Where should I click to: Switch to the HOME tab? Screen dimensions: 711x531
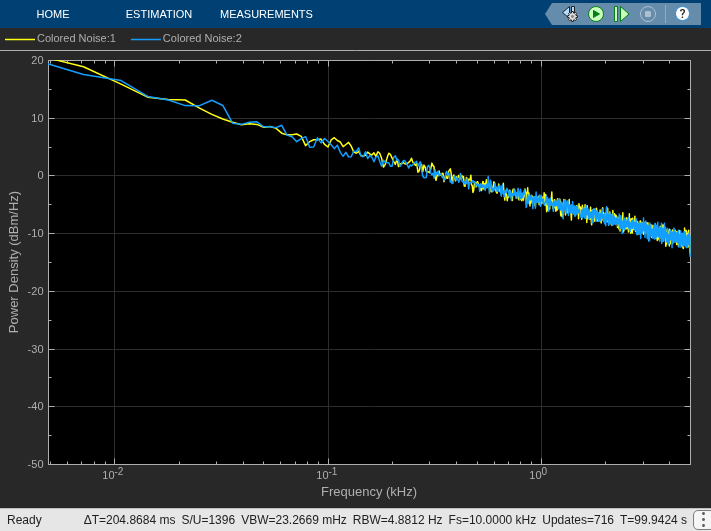click(x=53, y=14)
